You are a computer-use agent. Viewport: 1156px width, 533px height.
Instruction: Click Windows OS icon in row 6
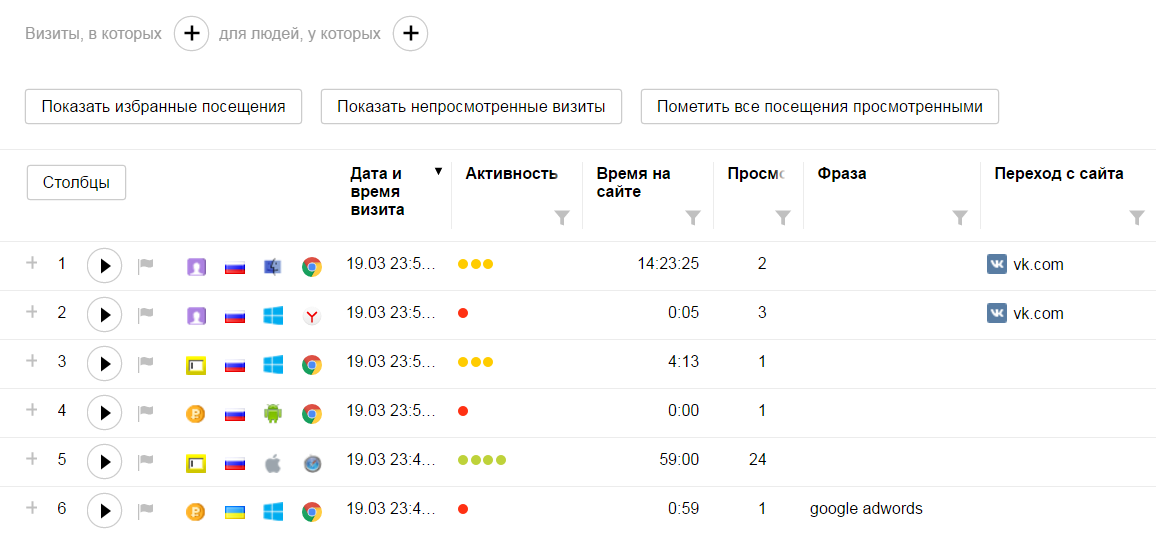point(273,512)
